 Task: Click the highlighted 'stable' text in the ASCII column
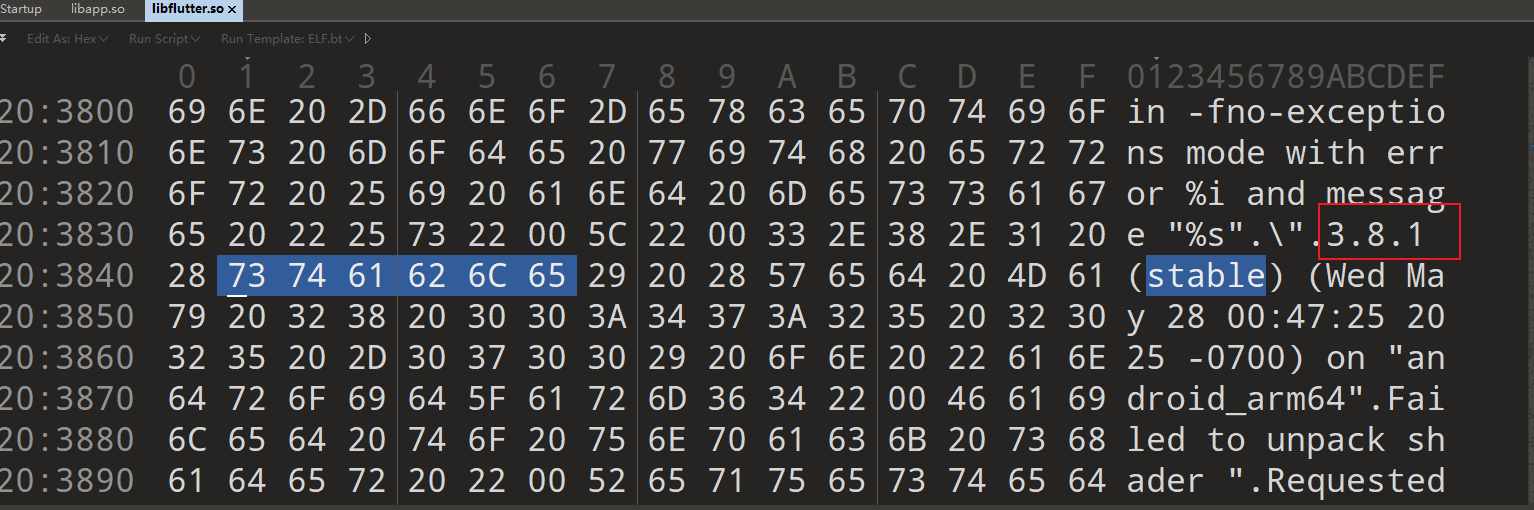1206,275
